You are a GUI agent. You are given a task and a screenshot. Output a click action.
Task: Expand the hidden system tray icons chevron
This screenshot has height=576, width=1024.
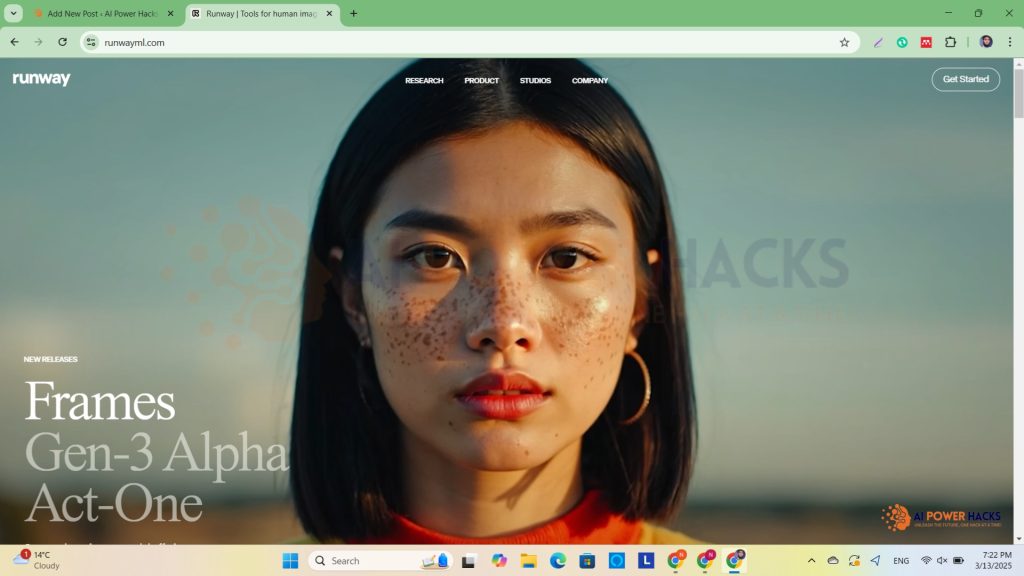[x=811, y=561]
